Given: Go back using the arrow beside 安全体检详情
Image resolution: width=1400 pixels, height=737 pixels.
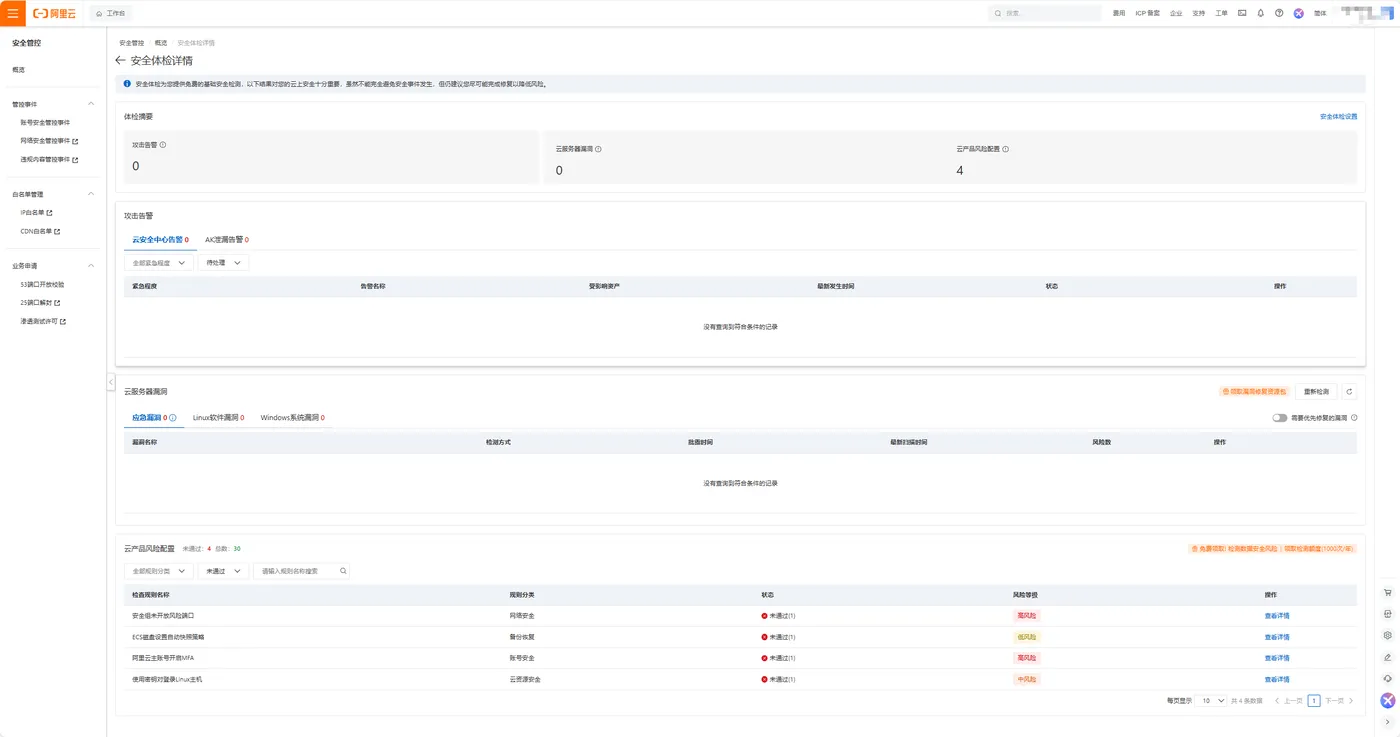Looking at the screenshot, I should 121,61.
